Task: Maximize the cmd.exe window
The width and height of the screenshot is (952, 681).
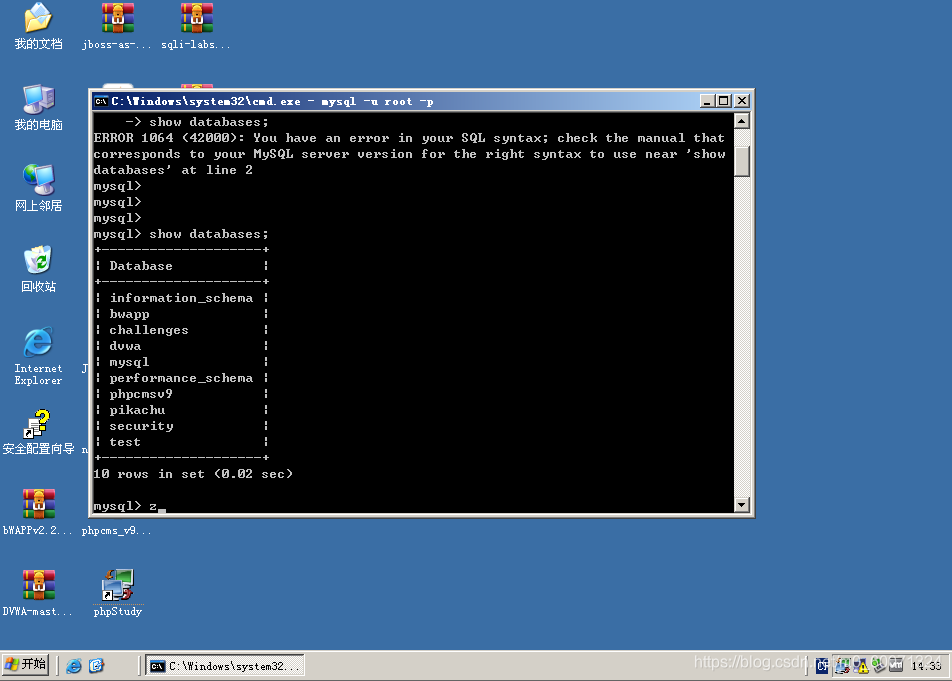Action: (x=724, y=101)
